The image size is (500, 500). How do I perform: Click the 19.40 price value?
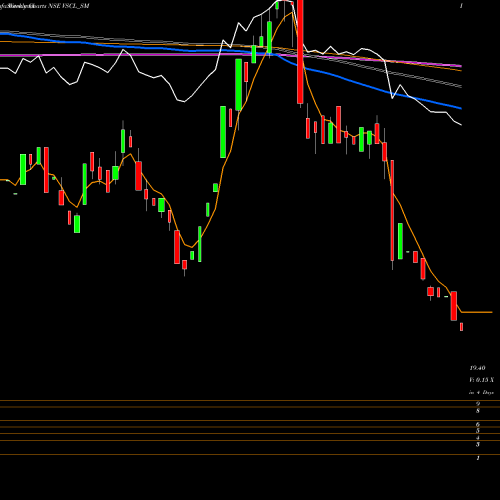tap(477, 368)
